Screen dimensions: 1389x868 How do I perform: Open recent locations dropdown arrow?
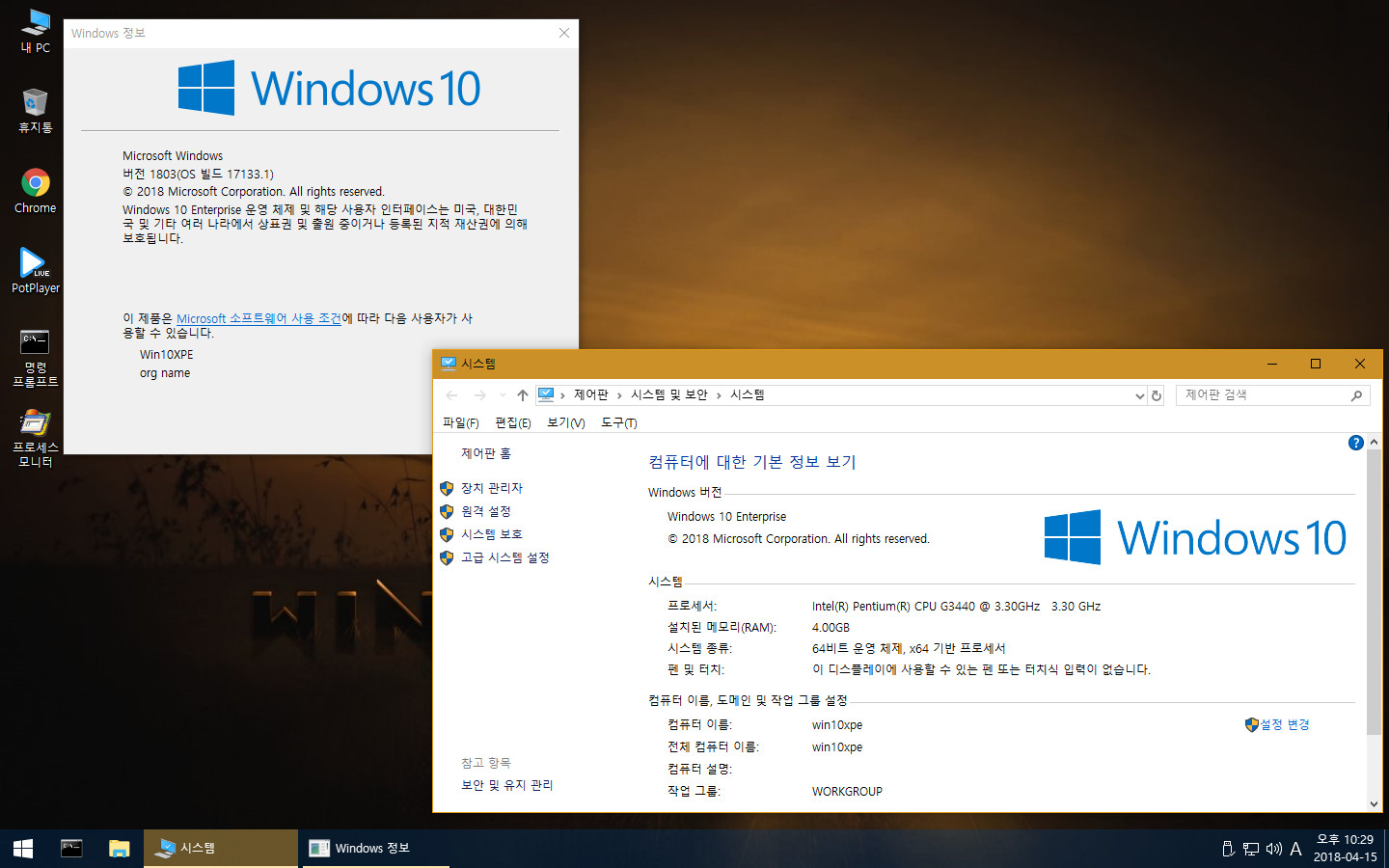point(503,395)
